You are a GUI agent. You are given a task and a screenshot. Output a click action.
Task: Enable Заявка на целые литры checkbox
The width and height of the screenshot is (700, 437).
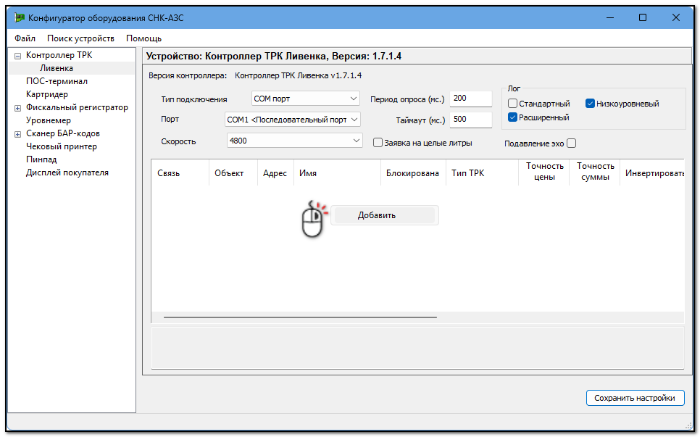(x=378, y=143)
